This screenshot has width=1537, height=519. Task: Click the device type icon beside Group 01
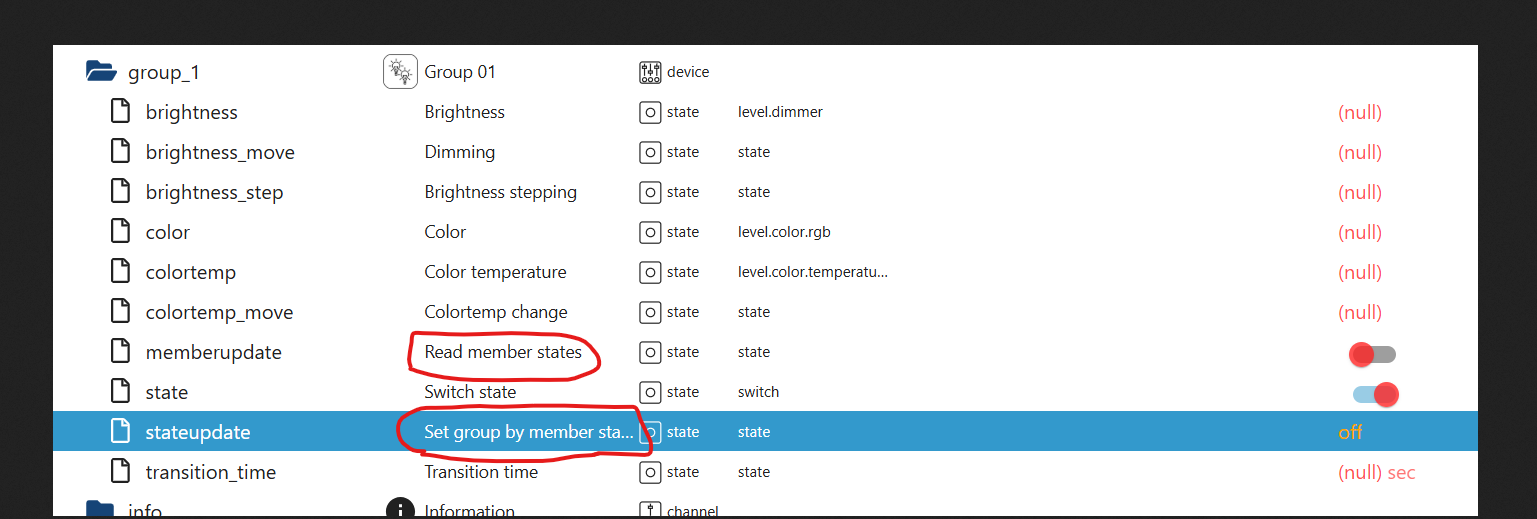click(650, 72)
